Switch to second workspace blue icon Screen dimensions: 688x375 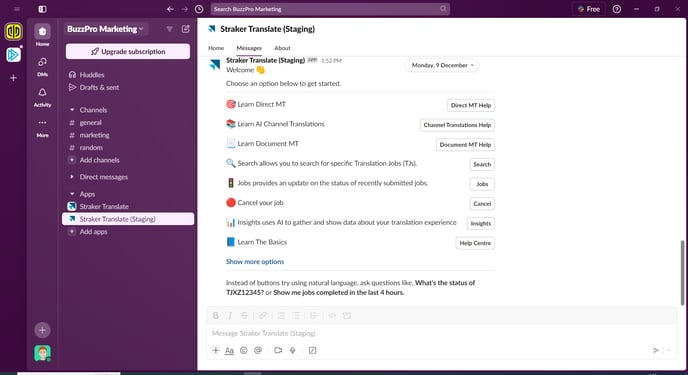[13, 54]
